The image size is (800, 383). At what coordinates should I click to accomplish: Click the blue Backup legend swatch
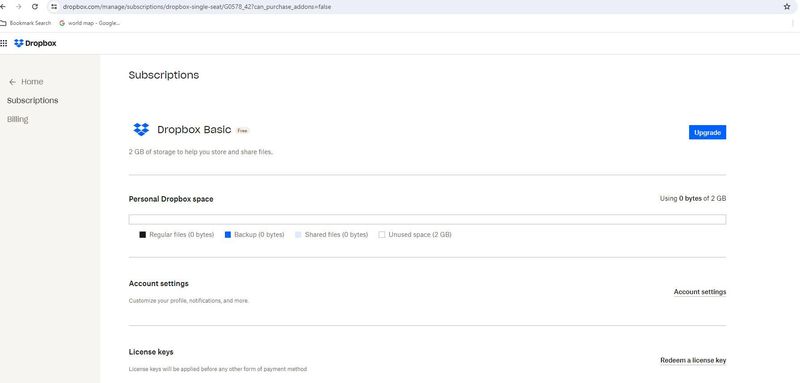click(x=228, y=235)
